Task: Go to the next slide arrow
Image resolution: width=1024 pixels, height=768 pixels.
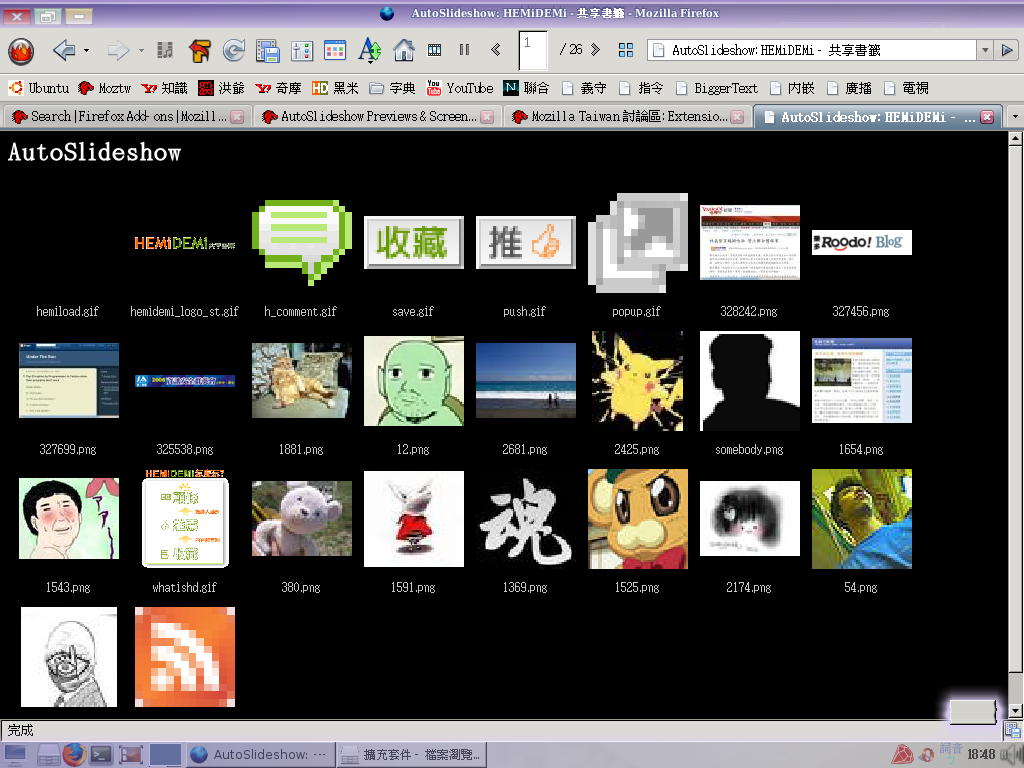Action: click(x=596, y=49)
